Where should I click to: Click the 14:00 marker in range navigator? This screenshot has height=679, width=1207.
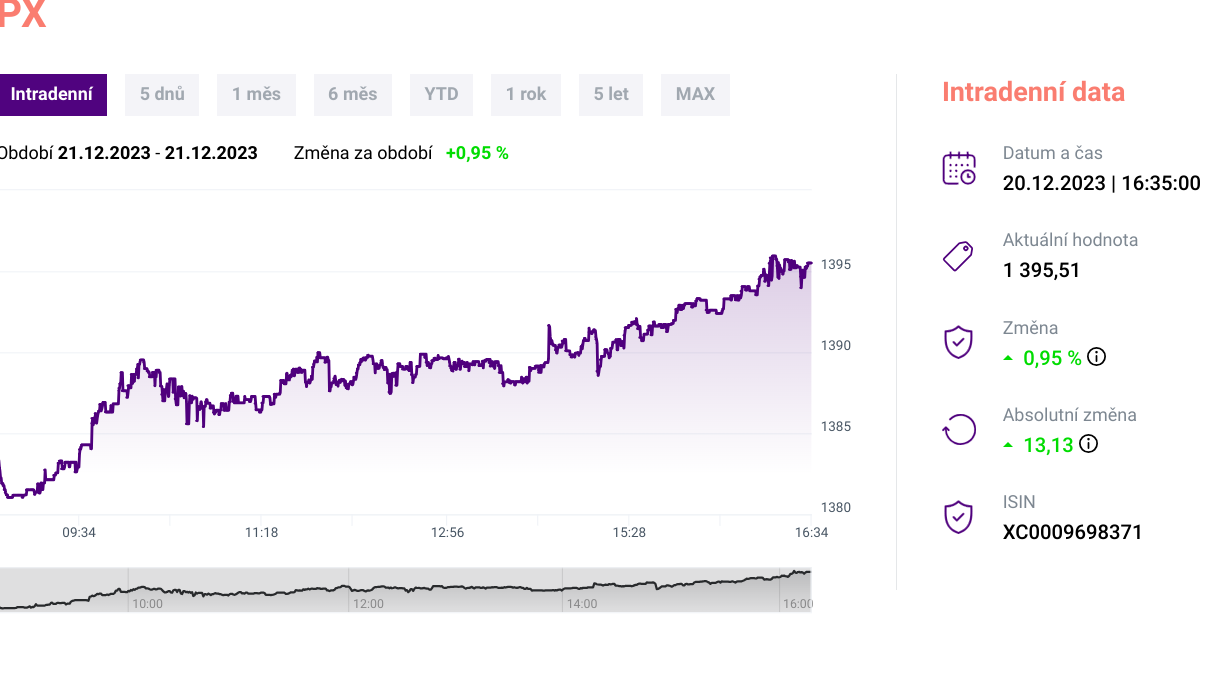point(581,603)
